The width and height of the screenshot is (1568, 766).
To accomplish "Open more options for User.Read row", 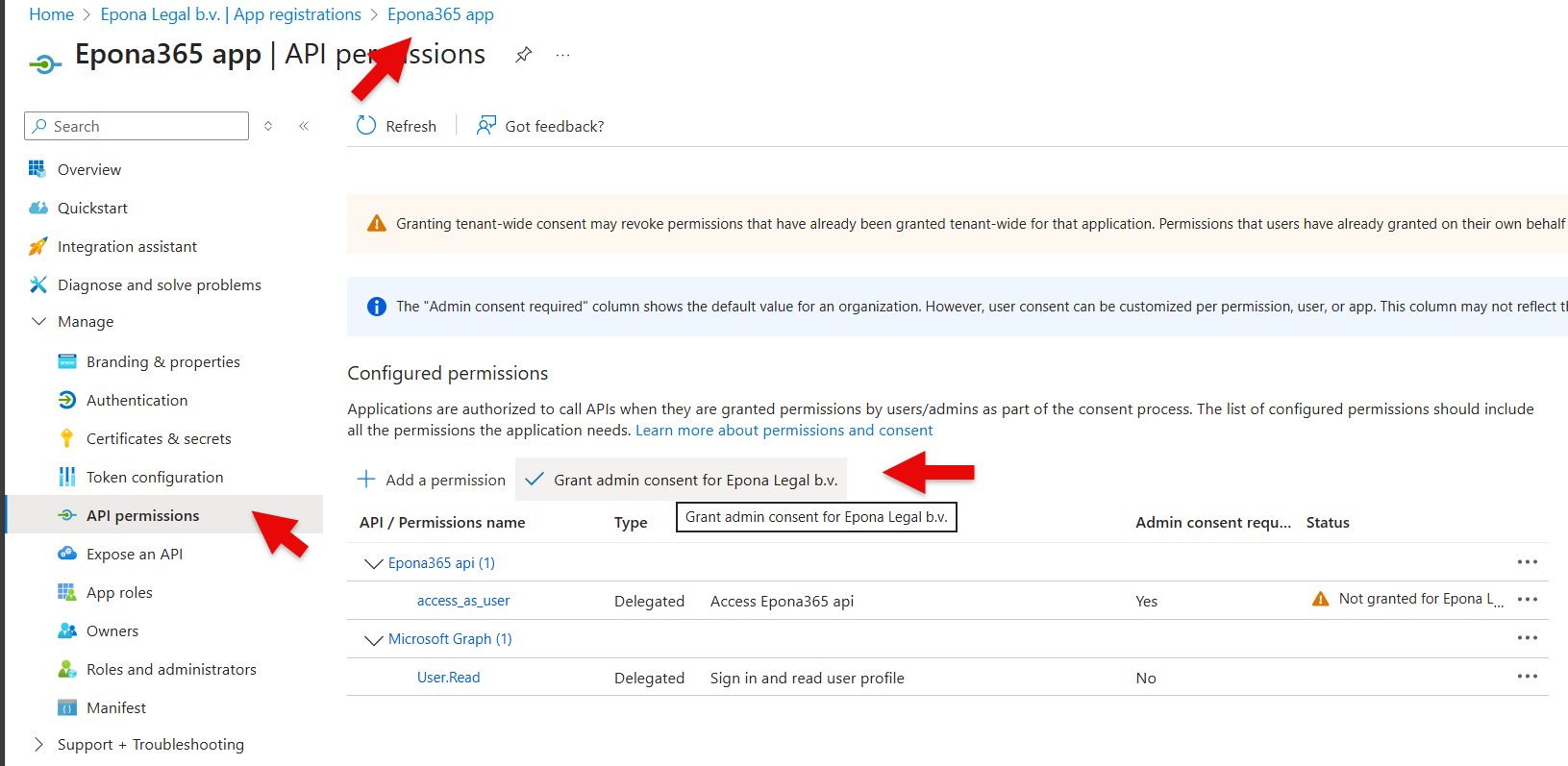I will coord(1527,677).
